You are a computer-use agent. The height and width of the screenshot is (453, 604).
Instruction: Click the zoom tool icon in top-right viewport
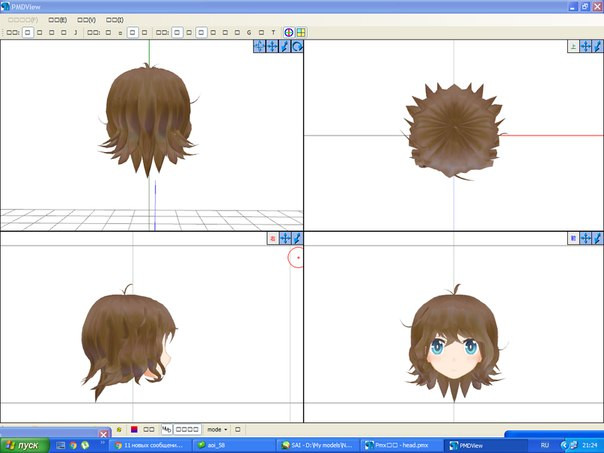click(597, 47)
